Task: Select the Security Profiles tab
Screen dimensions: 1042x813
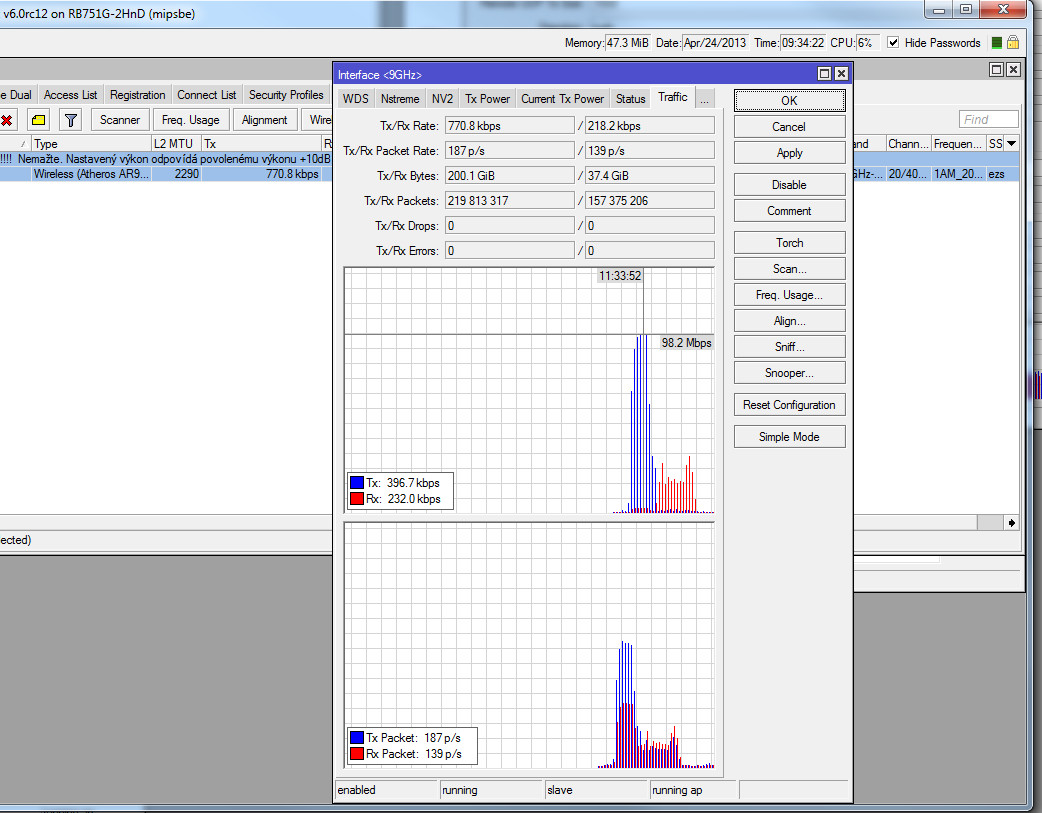Action: (286, 94)
